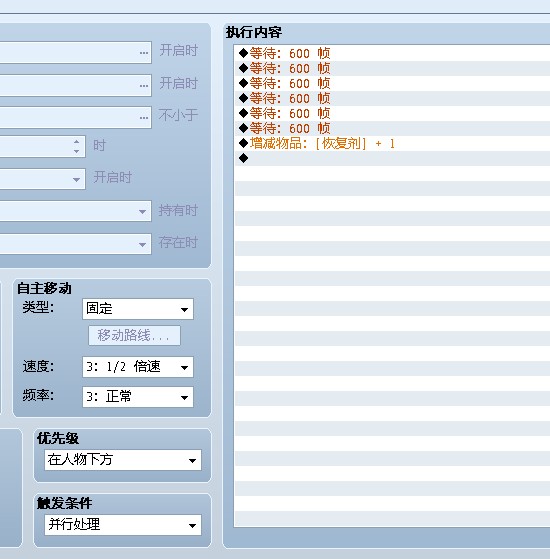Select the empty diamond row below 增减物品
The height and width of the screenshot is (559, 550).
click(392, 158)
